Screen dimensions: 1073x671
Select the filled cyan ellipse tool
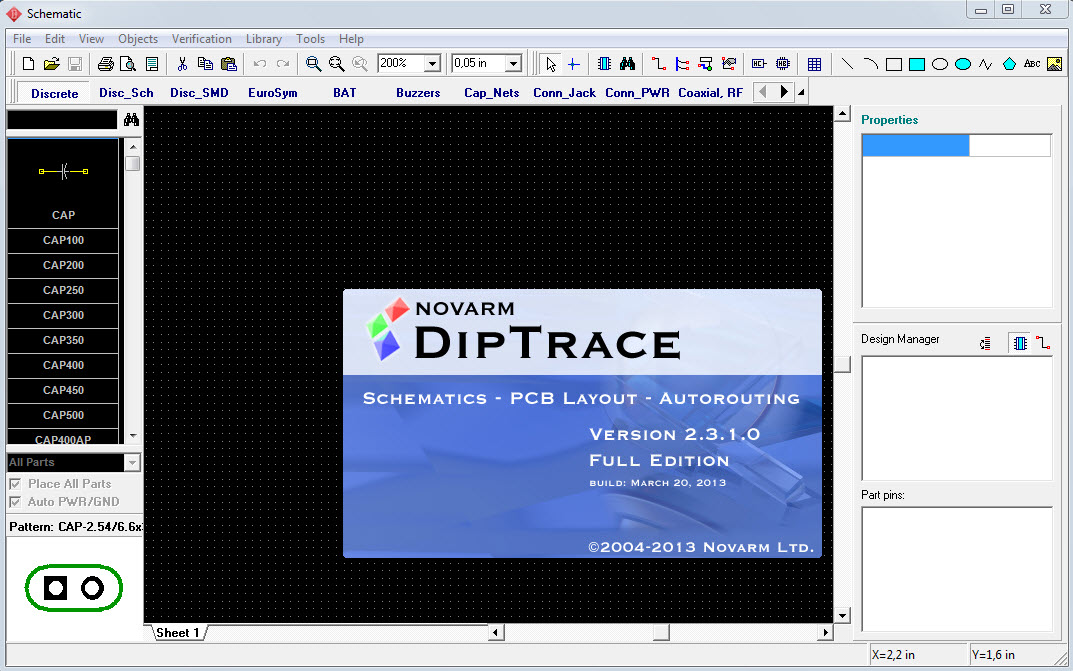coord(963,64)
